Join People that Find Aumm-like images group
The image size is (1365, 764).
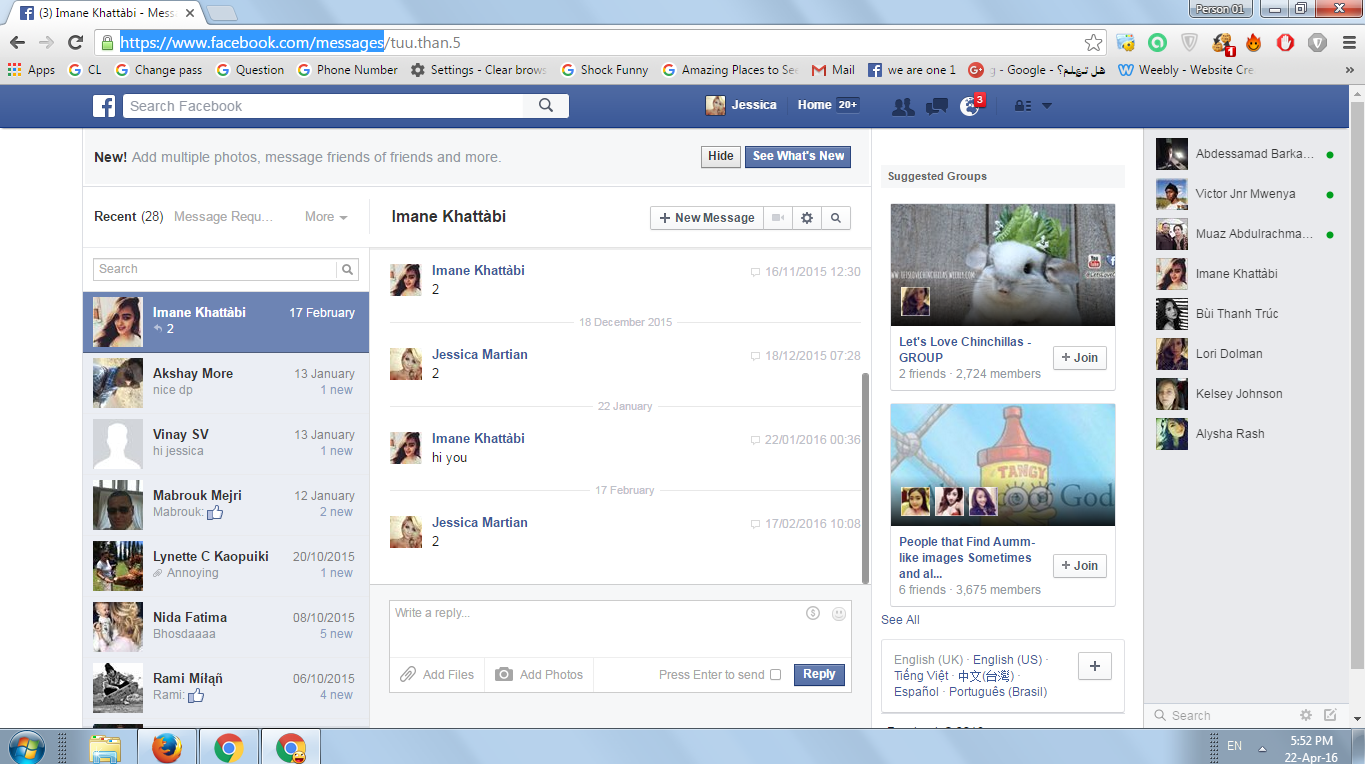[1080, 566]
